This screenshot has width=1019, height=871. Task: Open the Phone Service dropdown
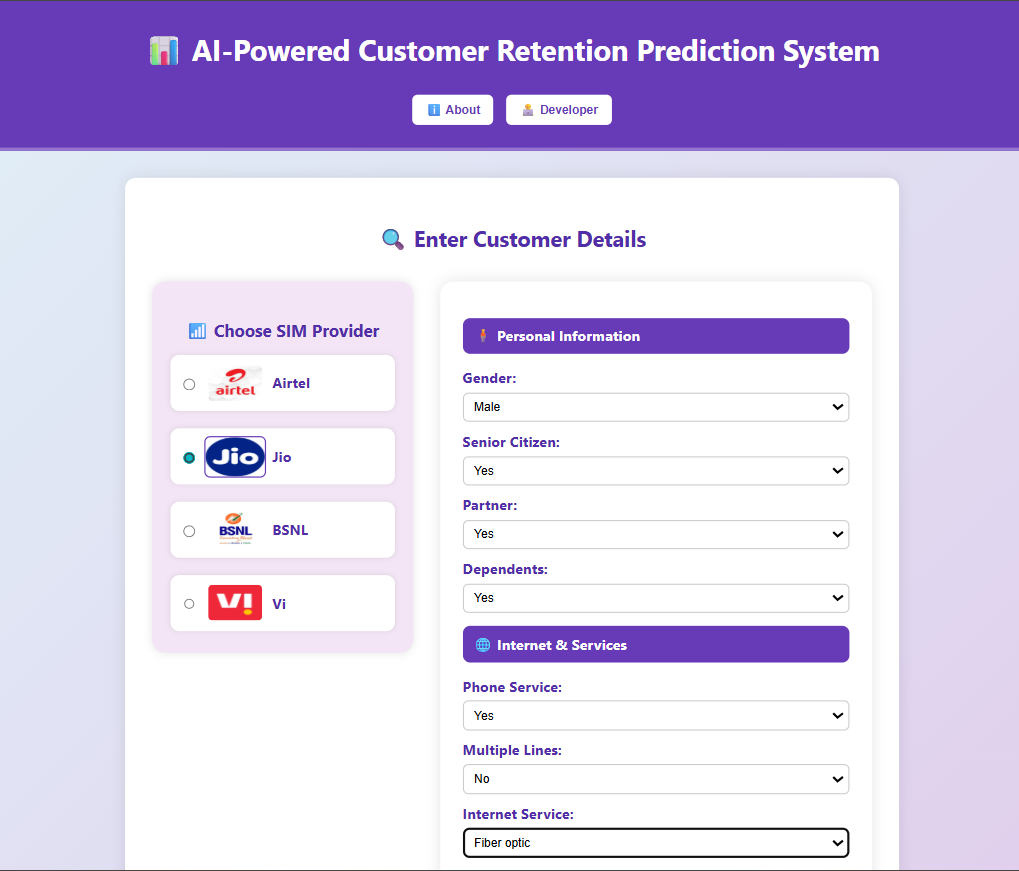point(655,716)
